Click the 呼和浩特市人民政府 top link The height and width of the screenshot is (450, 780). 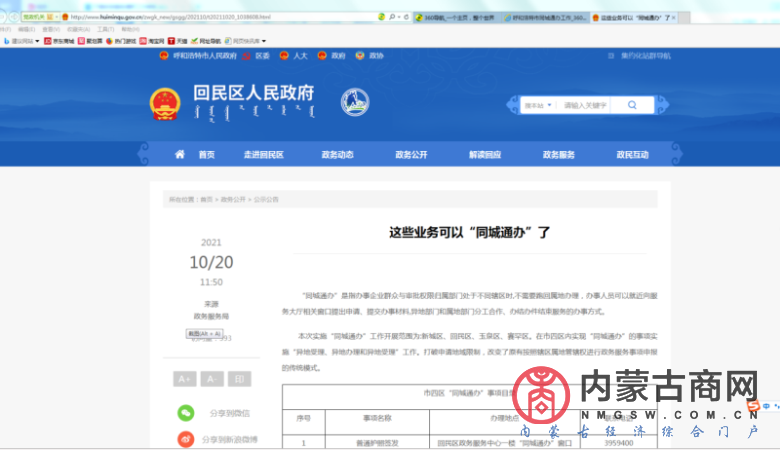205,56
